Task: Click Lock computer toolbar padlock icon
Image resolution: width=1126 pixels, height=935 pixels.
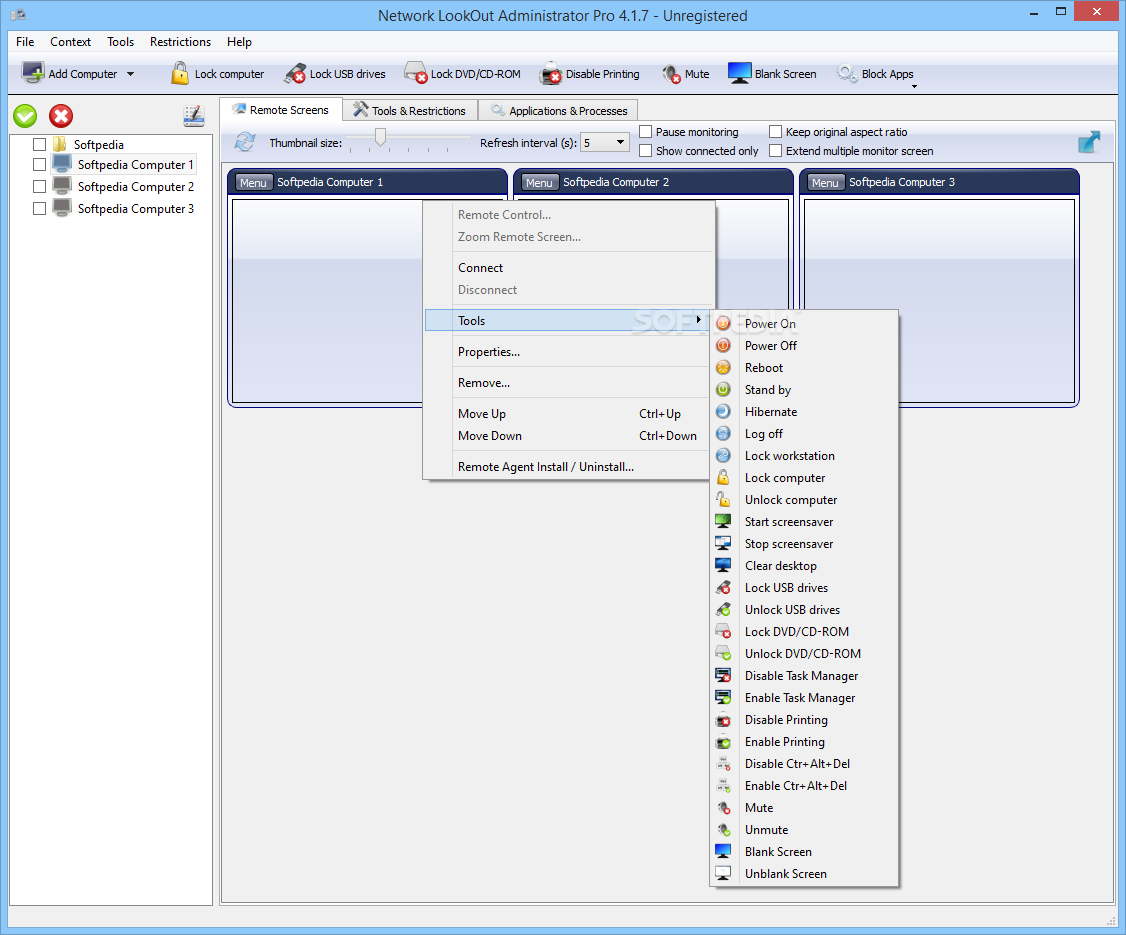Action: pos(180,73)
